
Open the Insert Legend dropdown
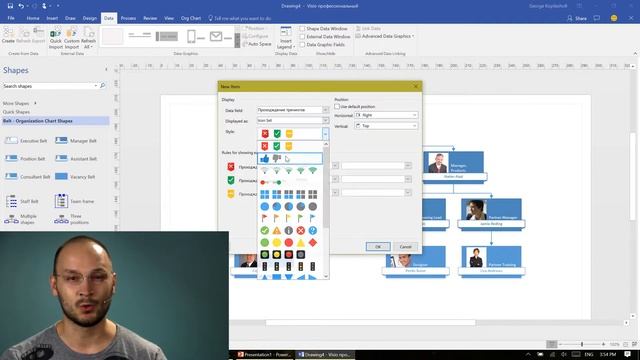tap(286, 38)
